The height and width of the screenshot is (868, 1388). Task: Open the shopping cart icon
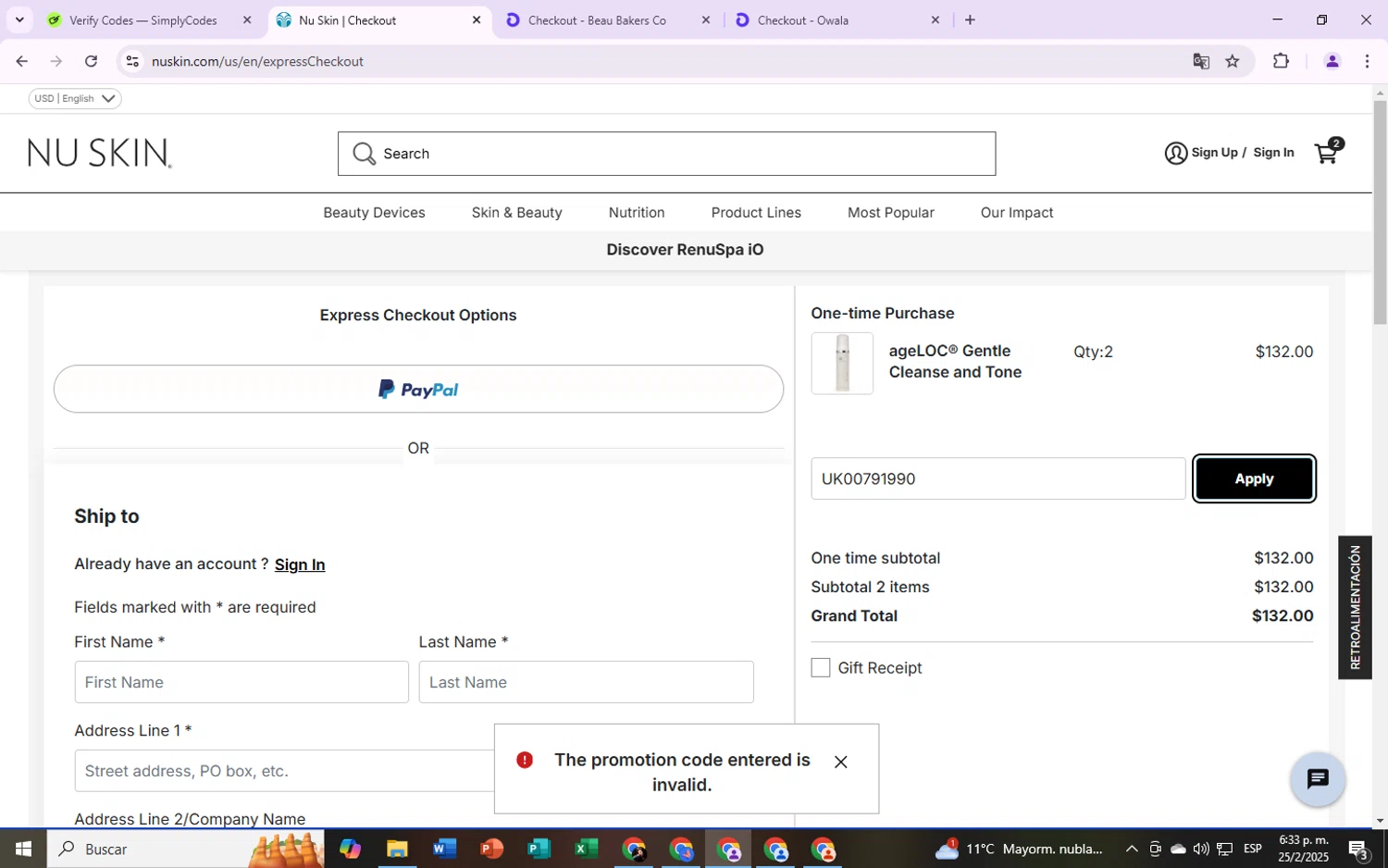[1328, 152]
